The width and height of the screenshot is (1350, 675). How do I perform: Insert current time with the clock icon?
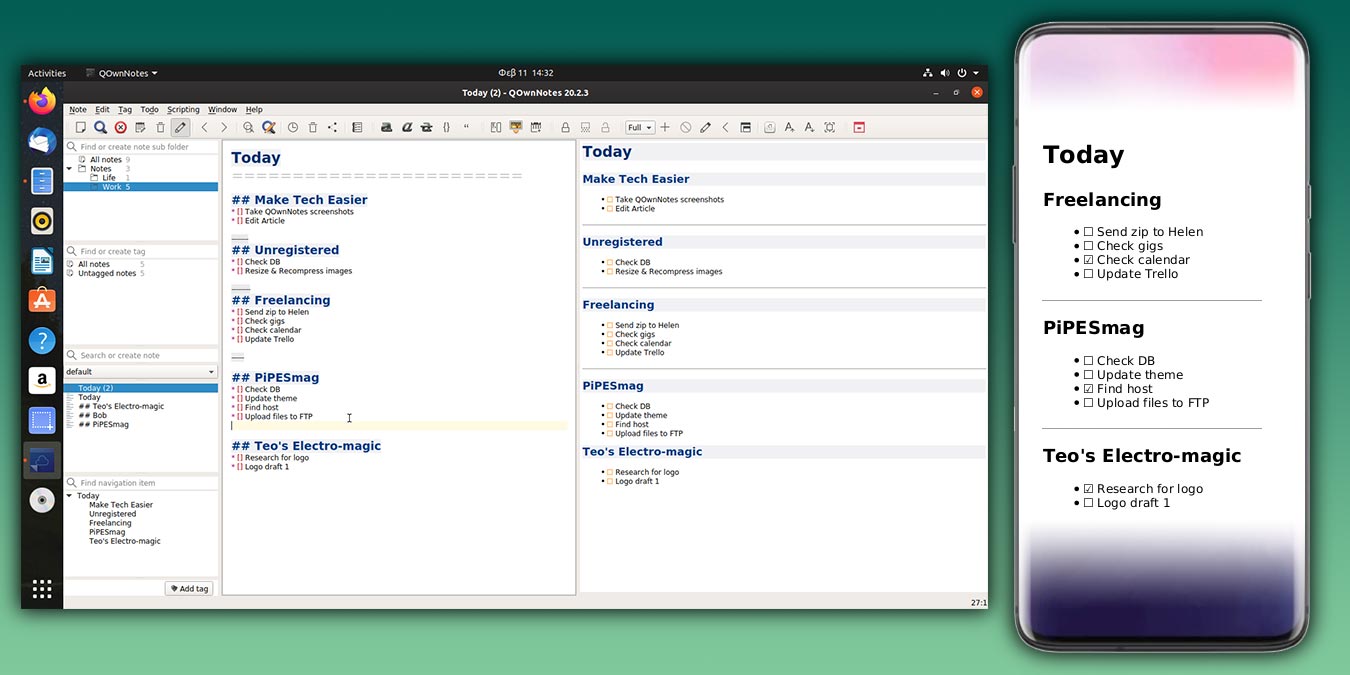pos(292,127)
